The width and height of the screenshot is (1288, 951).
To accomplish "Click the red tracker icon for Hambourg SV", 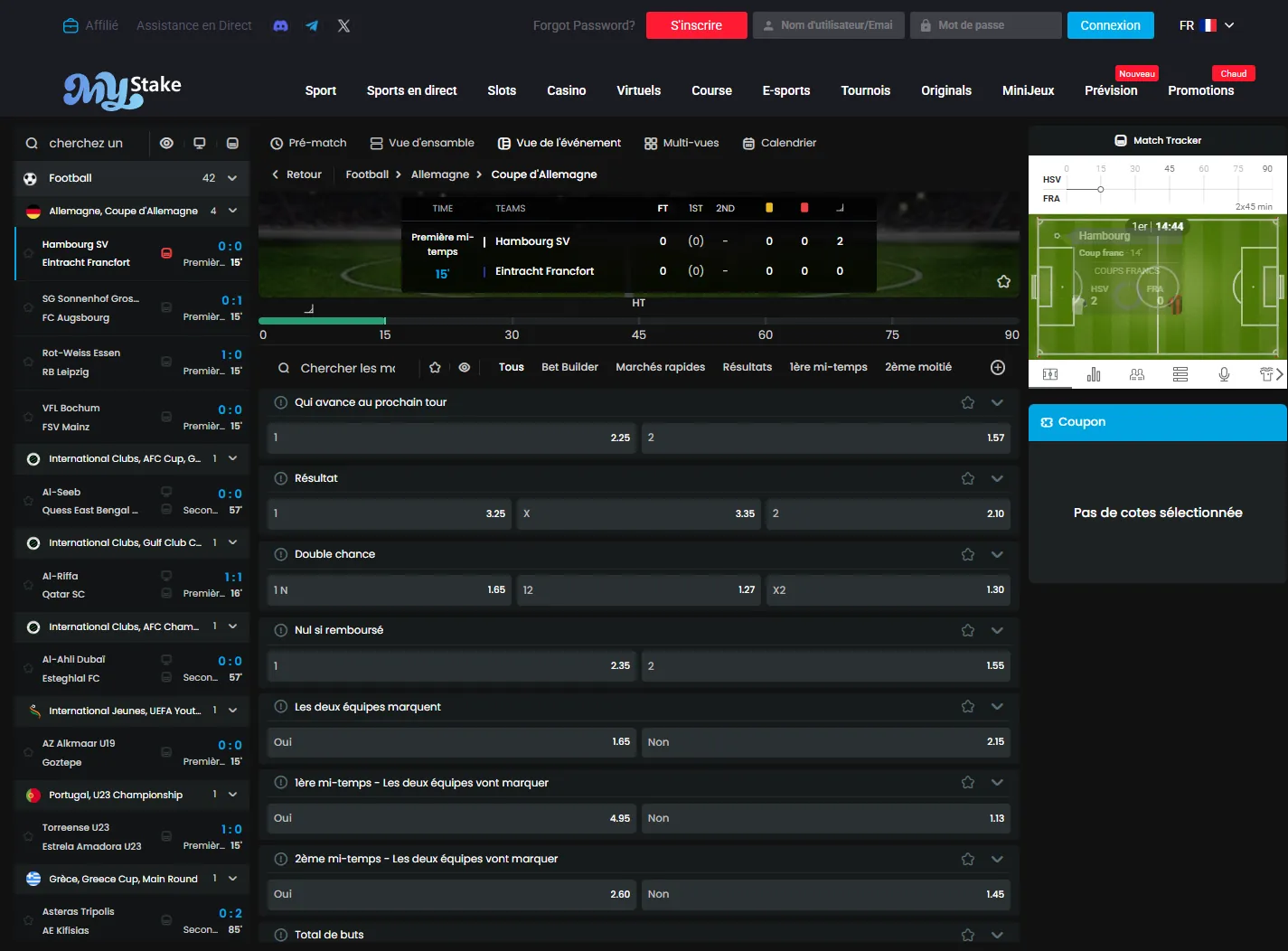I will (166, 253).
